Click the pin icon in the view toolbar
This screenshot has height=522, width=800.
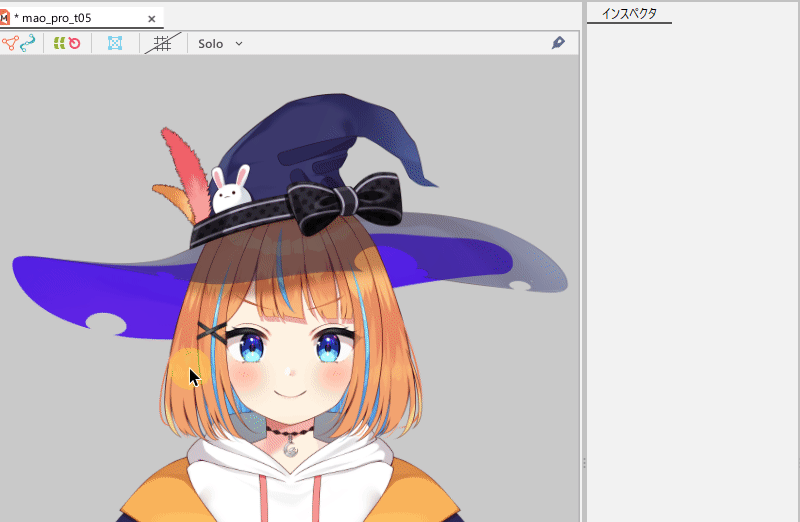click(558, 43)
